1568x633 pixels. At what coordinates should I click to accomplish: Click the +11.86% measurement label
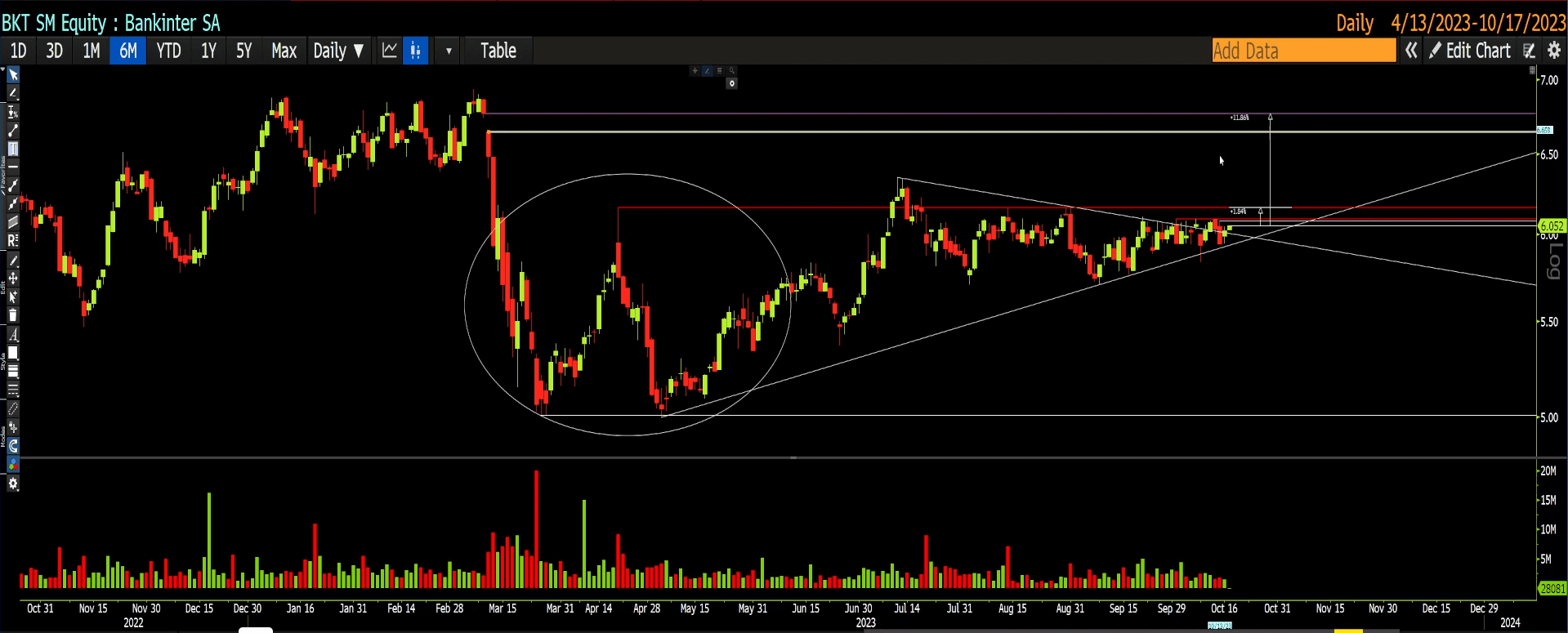point(1239,118)
